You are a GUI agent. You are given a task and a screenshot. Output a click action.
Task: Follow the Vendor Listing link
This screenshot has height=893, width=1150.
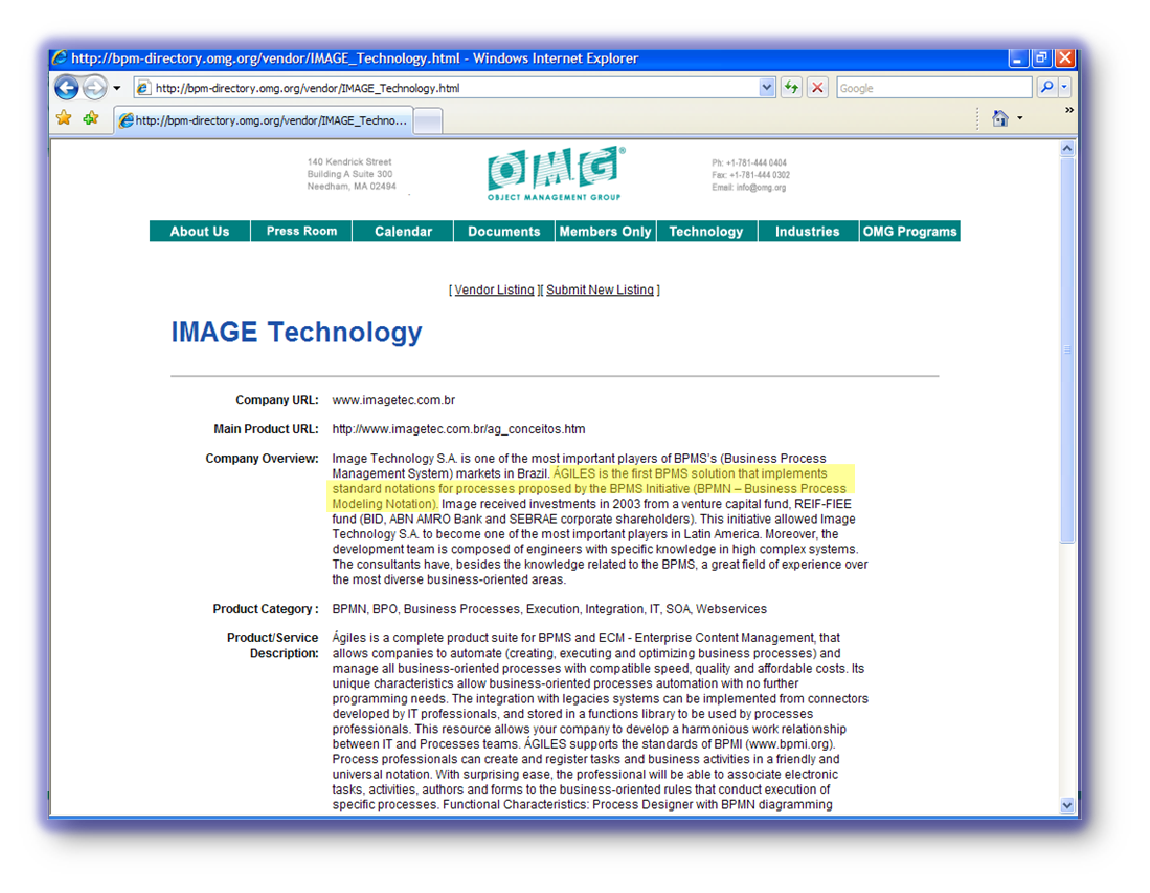click(494, 290)
